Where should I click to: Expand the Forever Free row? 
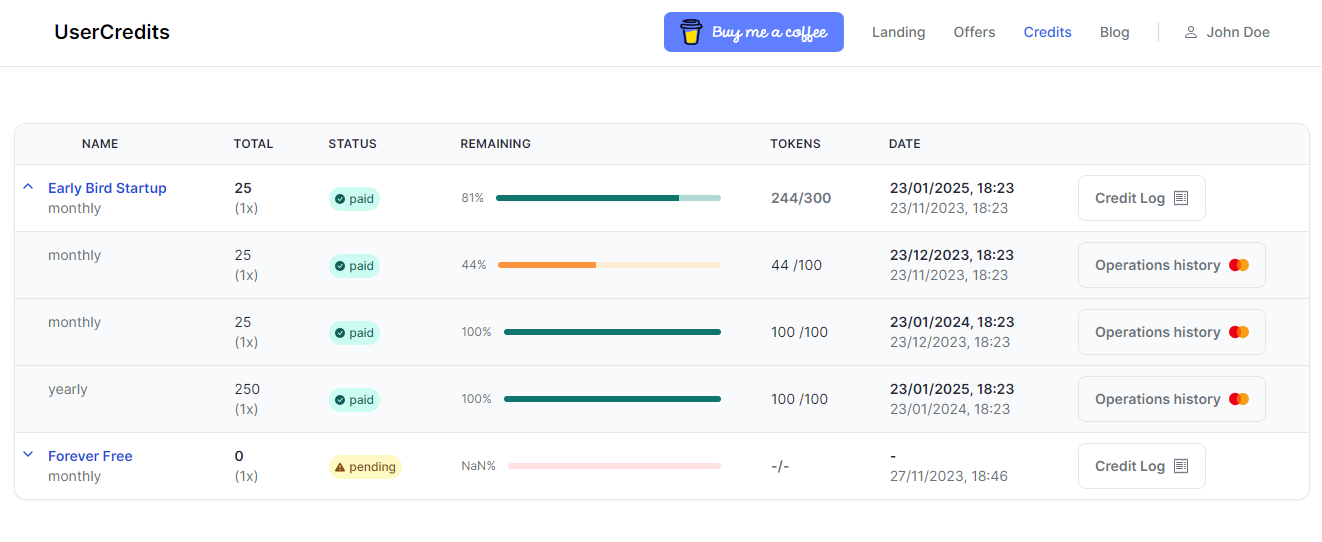click(28, 454)
